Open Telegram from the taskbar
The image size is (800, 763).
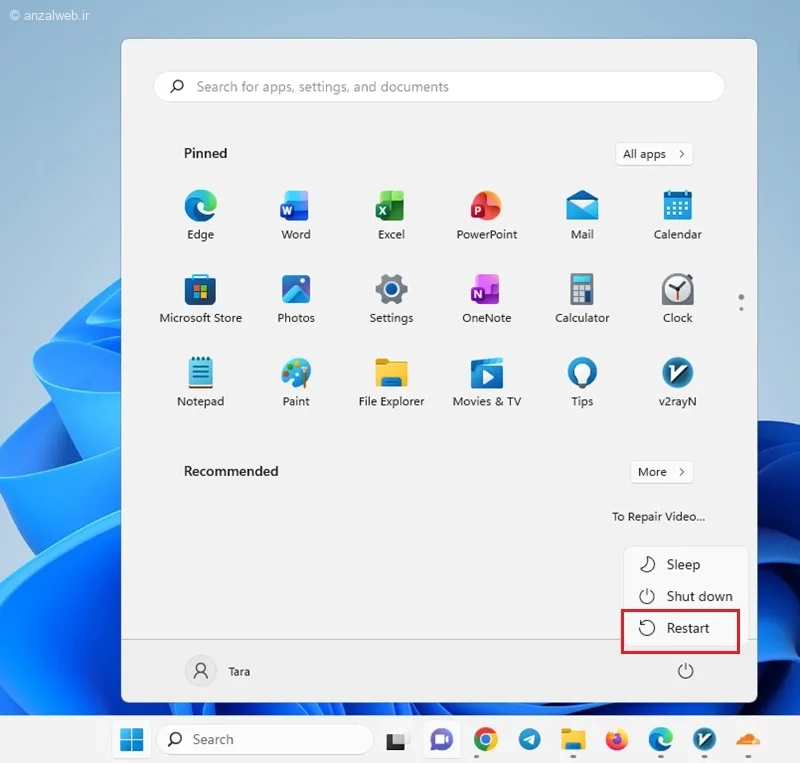[x=530, y=739]
